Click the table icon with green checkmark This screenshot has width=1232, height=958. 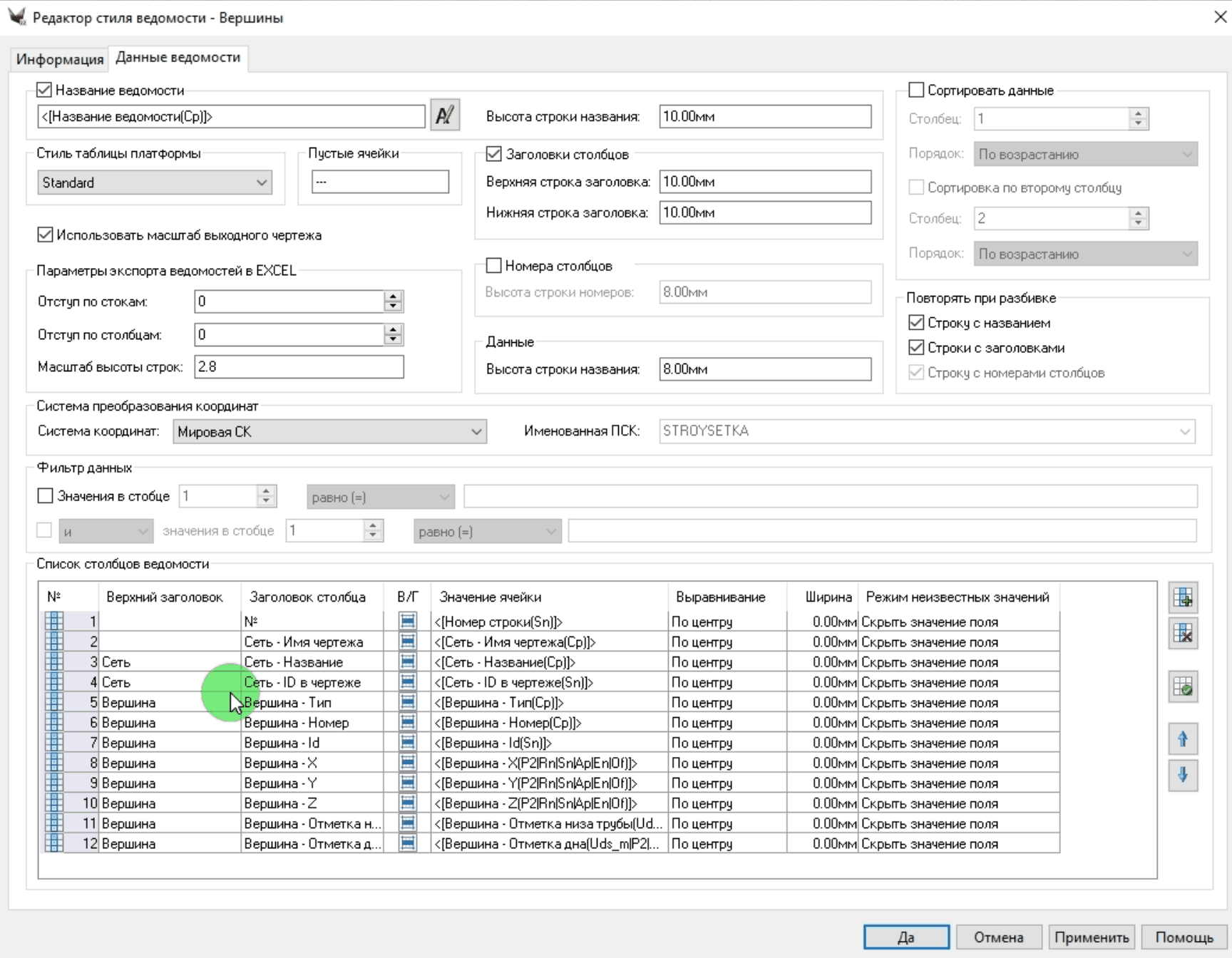tap(1183, 687)
